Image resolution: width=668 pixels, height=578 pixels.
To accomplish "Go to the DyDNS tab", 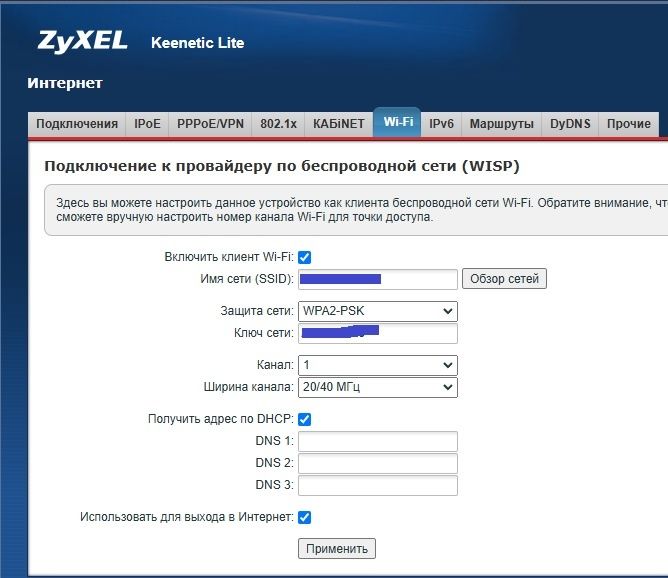I will tap(570, 124).
